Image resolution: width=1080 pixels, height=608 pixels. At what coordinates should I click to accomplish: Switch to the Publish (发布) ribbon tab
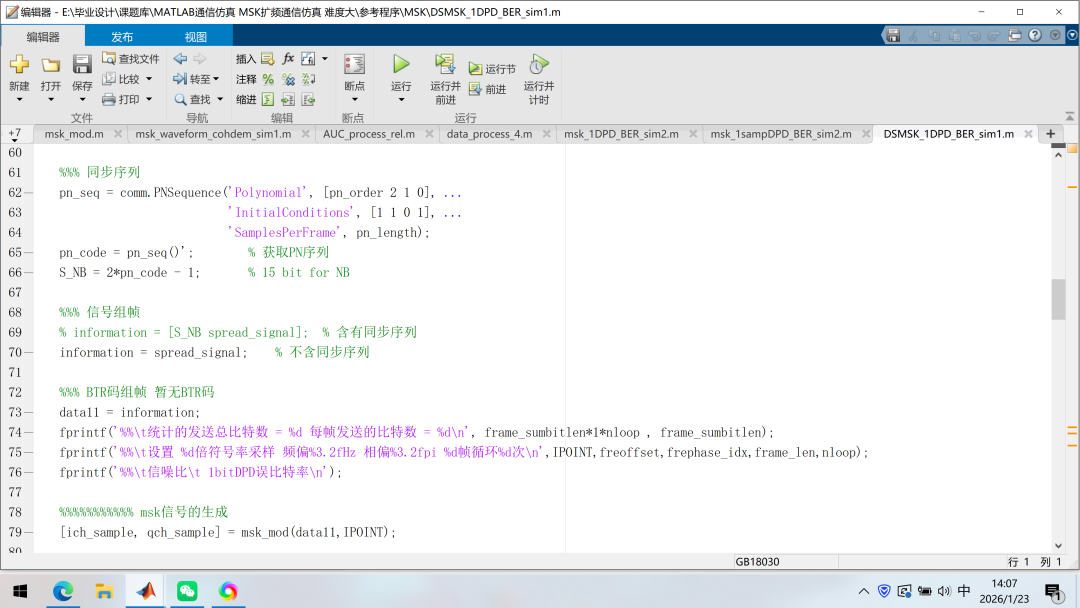click(122, 36)
